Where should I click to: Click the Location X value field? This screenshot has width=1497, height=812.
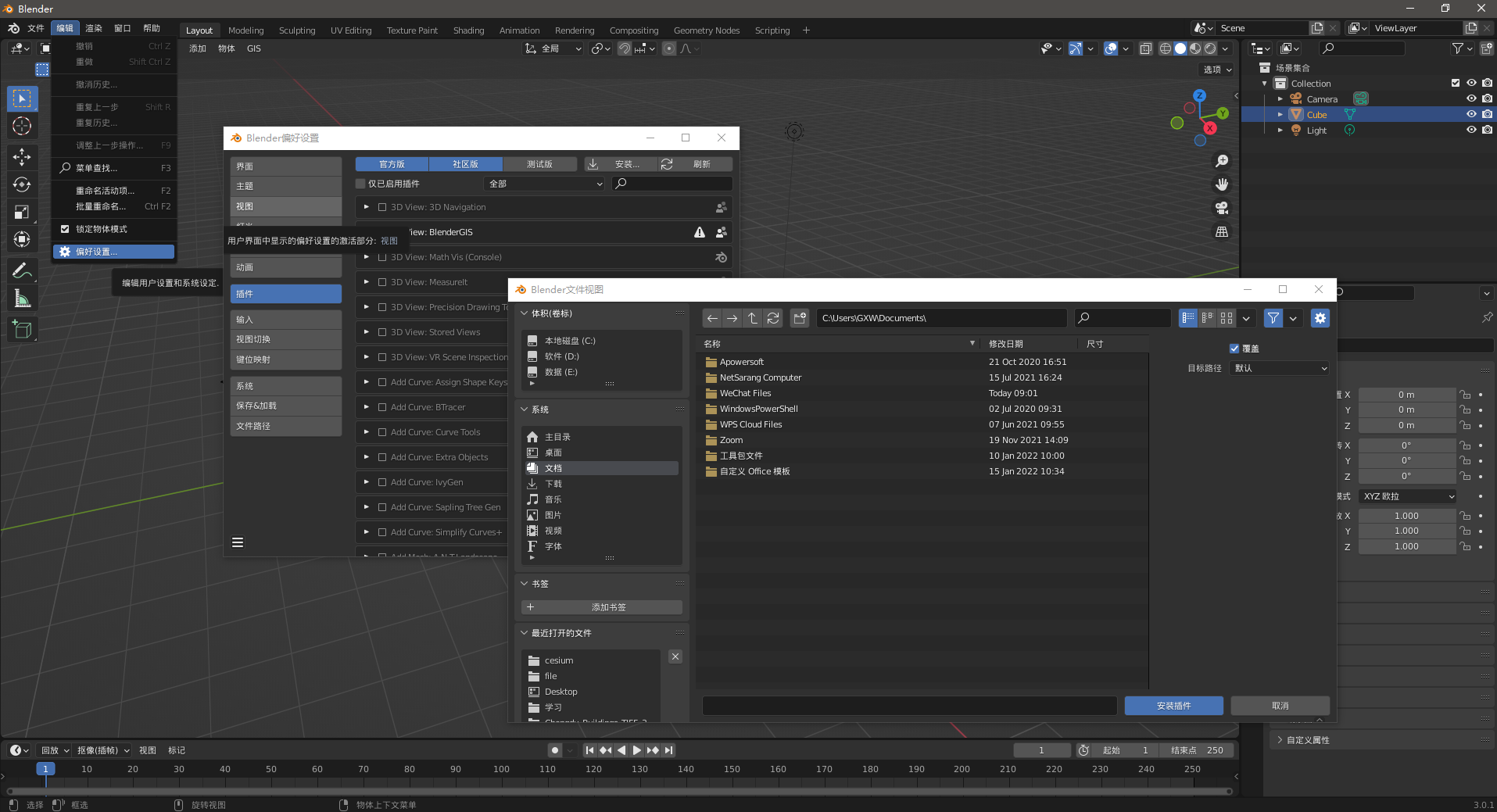pyautogui.click(x=1406, y=395)
